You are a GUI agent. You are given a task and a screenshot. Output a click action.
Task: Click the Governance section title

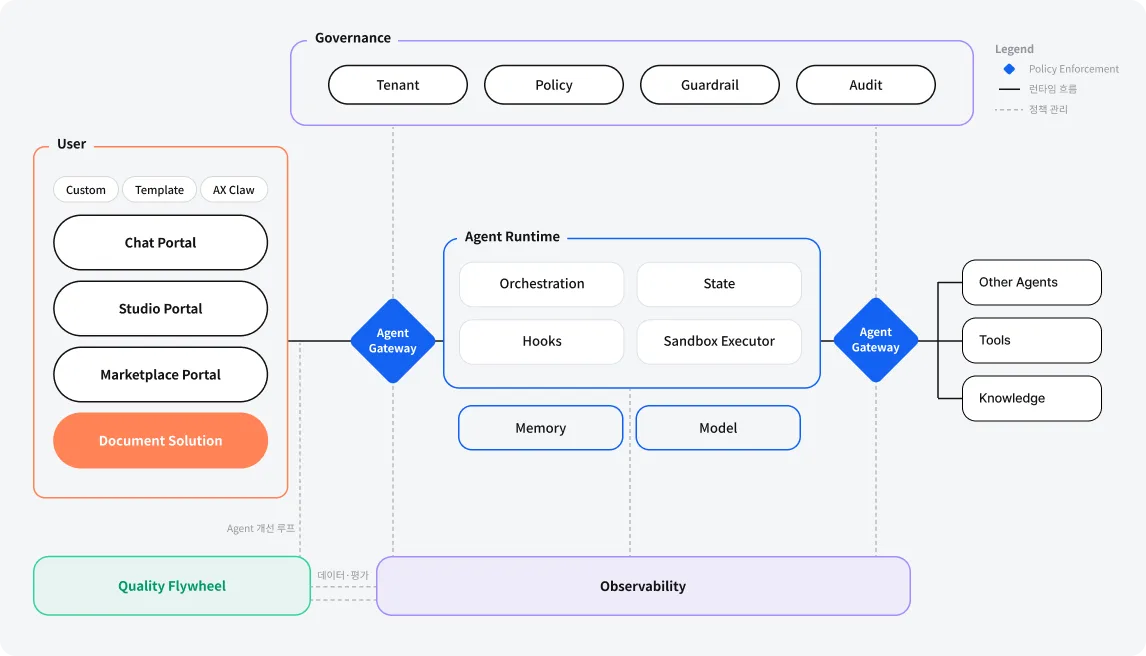[x=353, y=38]
